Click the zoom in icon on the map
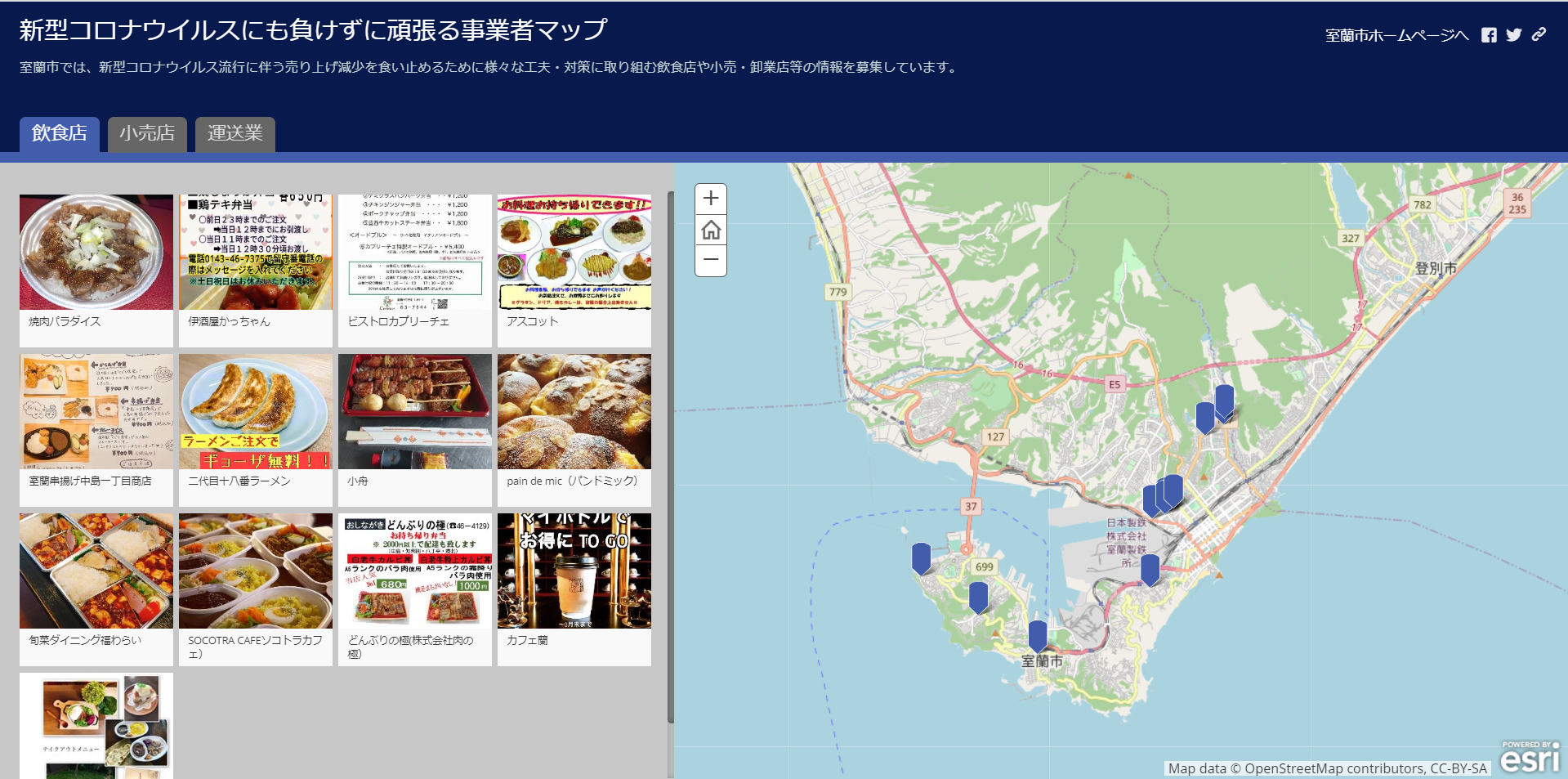The height and width of the screenshot is (779, 1568). click(710, 197)
